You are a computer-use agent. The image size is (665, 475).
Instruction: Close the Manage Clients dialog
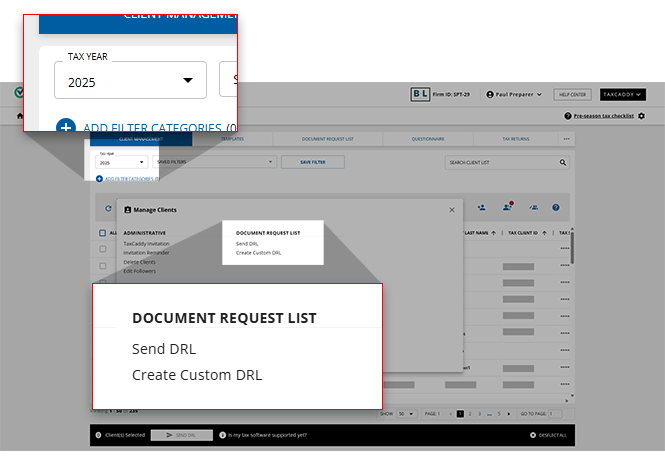point(452,210)
